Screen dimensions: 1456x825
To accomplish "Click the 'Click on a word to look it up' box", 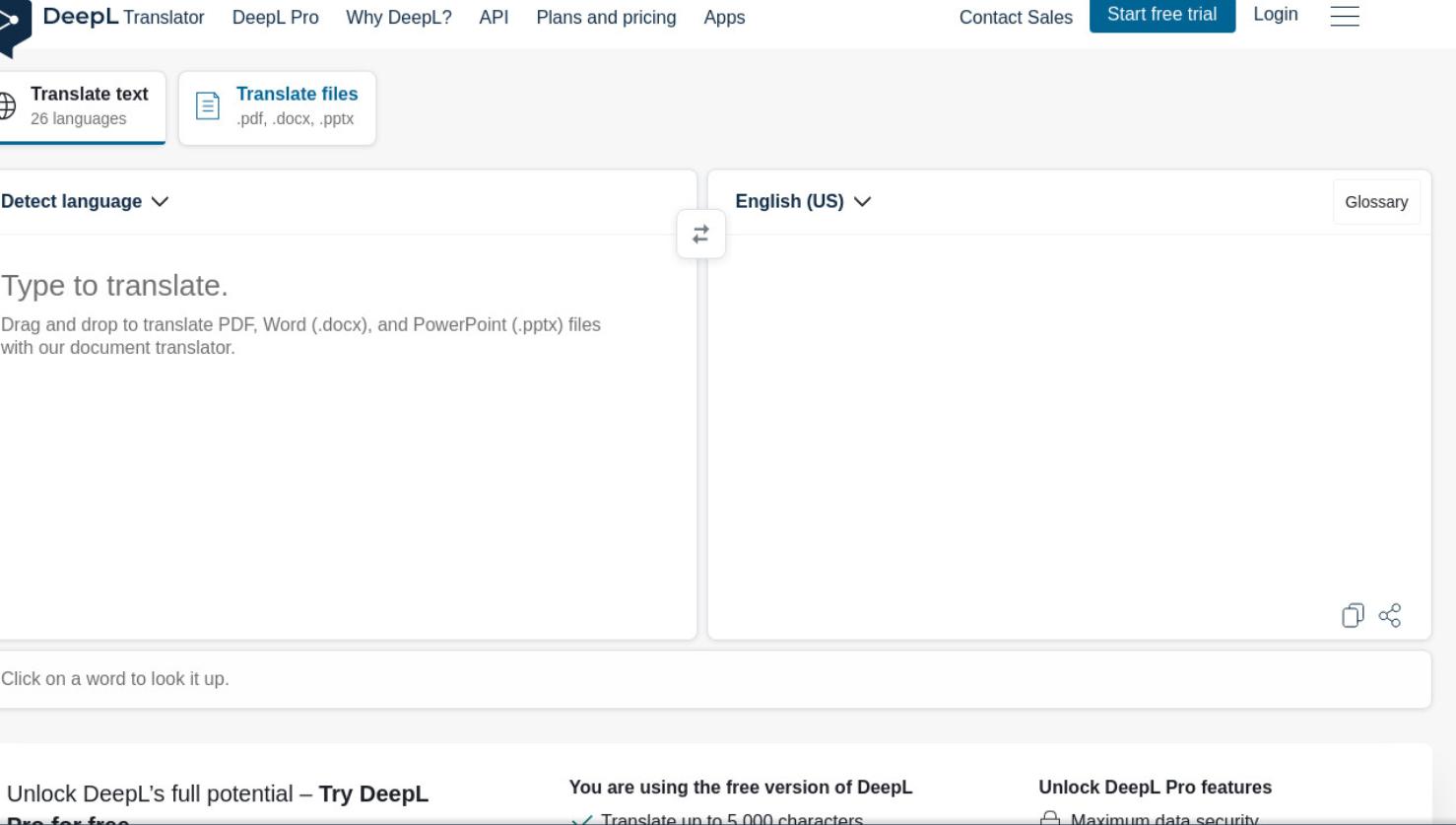I will click(714, 679).
